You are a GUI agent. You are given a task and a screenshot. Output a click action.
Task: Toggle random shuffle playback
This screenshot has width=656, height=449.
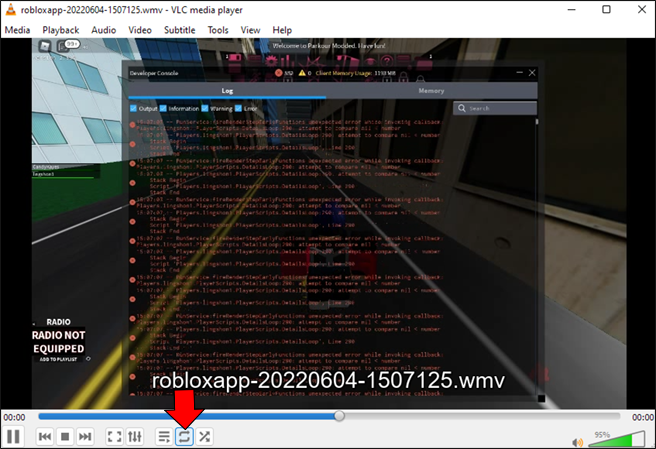click(x=205, y=436)
